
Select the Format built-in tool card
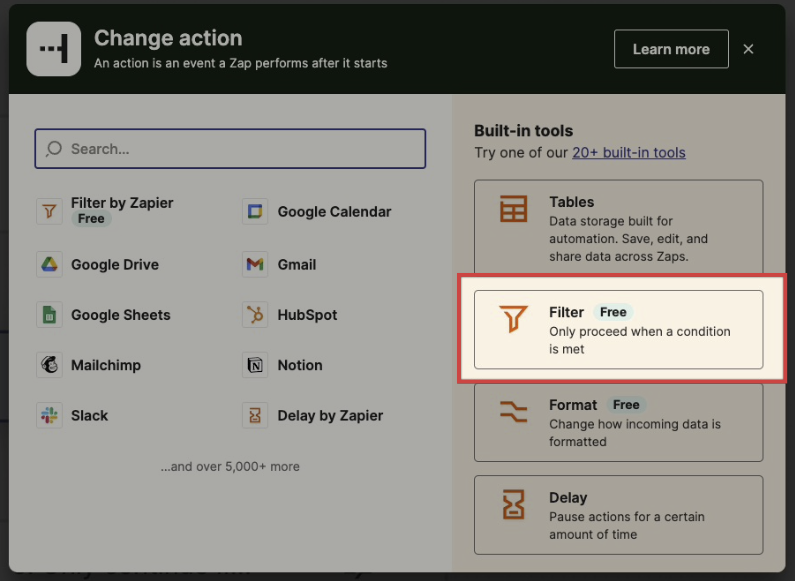619,422
